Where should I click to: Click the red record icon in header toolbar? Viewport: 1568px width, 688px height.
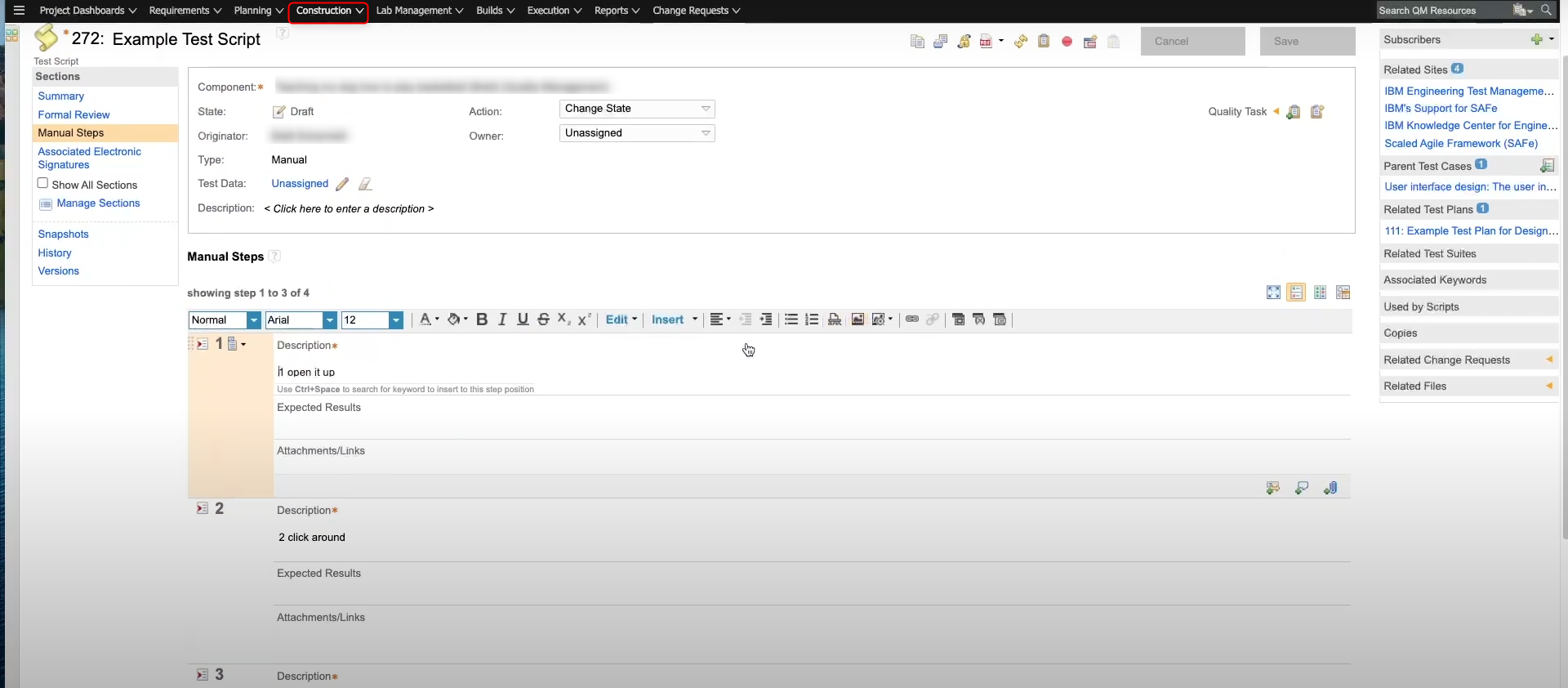point(1067,42)
